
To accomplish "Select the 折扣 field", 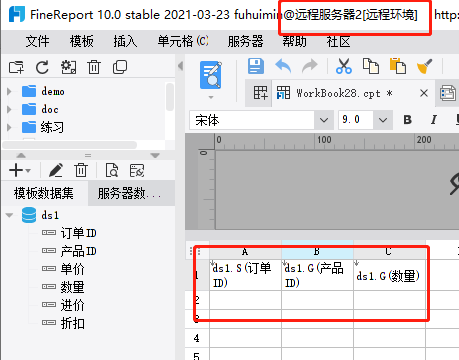I will (x=72, y=323).
